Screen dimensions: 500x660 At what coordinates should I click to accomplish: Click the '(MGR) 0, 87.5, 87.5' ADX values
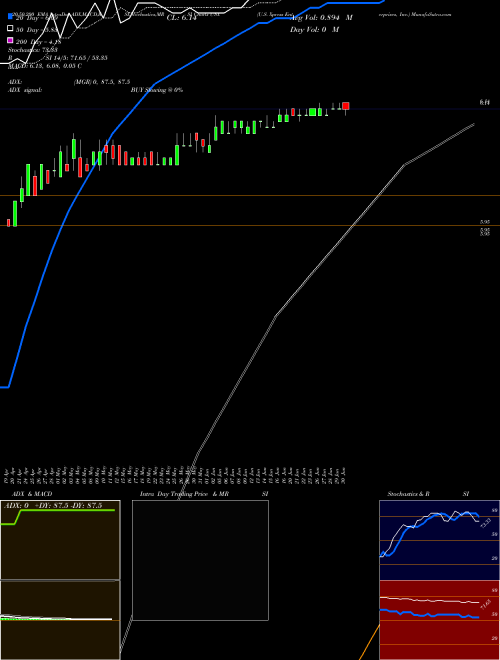coord(102,82)
